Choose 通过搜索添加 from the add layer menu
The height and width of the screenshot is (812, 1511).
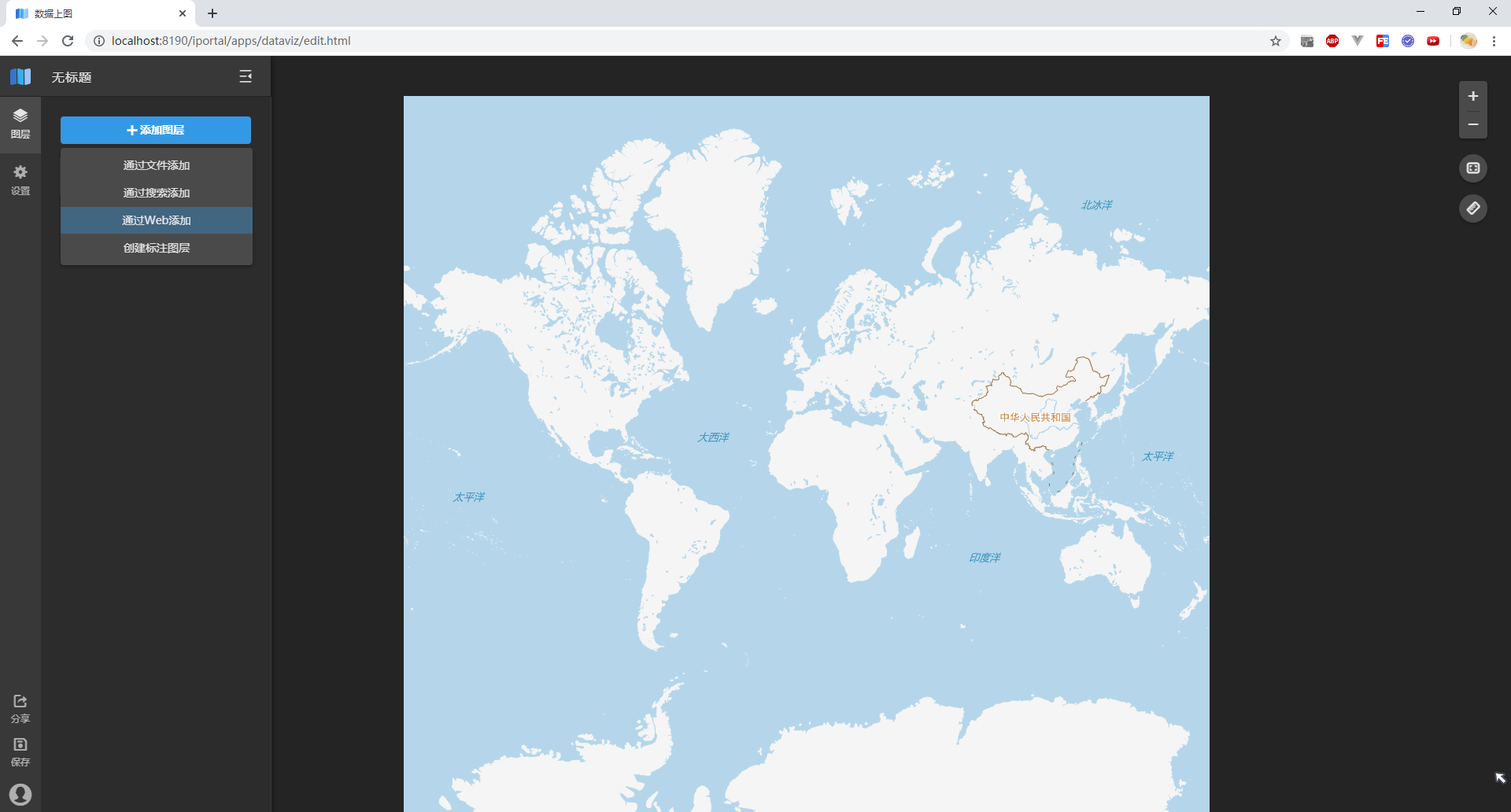(156, 193)
